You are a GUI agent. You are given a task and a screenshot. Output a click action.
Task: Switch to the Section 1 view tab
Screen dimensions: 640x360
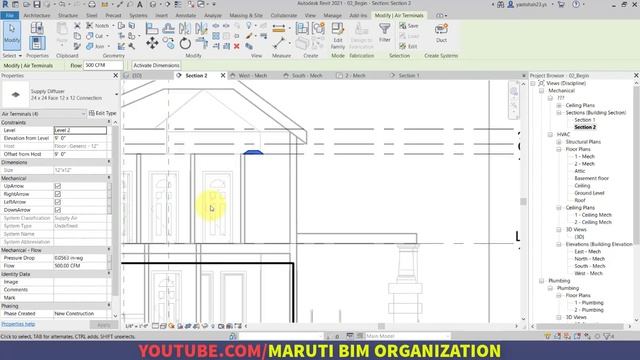409,76
